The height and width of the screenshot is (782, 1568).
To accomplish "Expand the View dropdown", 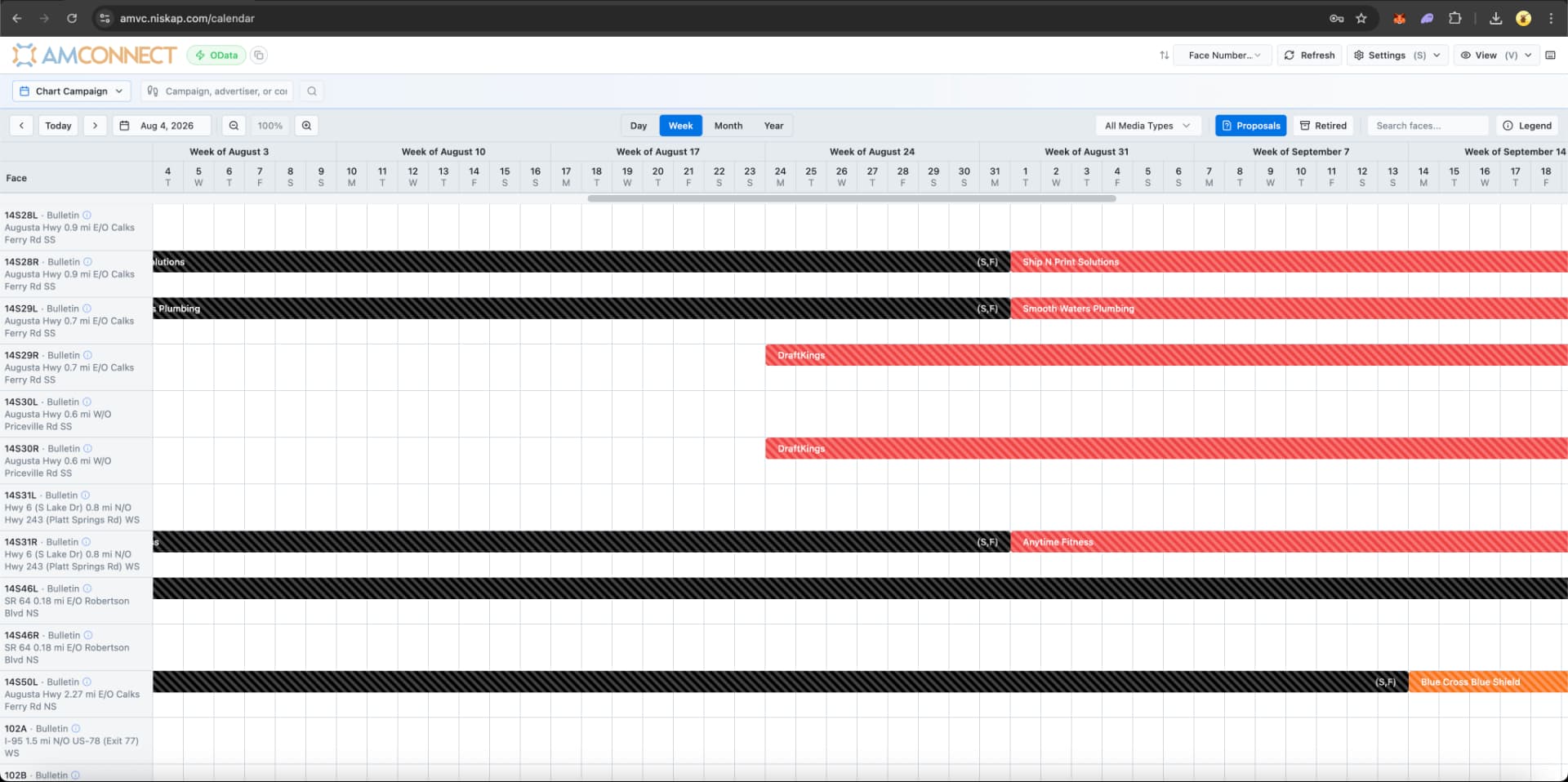I will 1495,56.
